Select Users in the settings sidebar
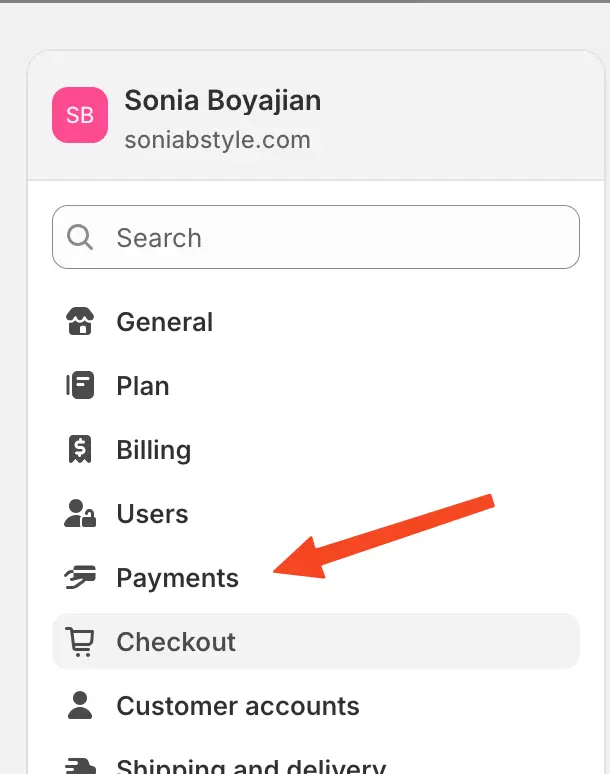The width and height of the screenshot is (610, 774). pyautogui.click(x=153, y=514)
